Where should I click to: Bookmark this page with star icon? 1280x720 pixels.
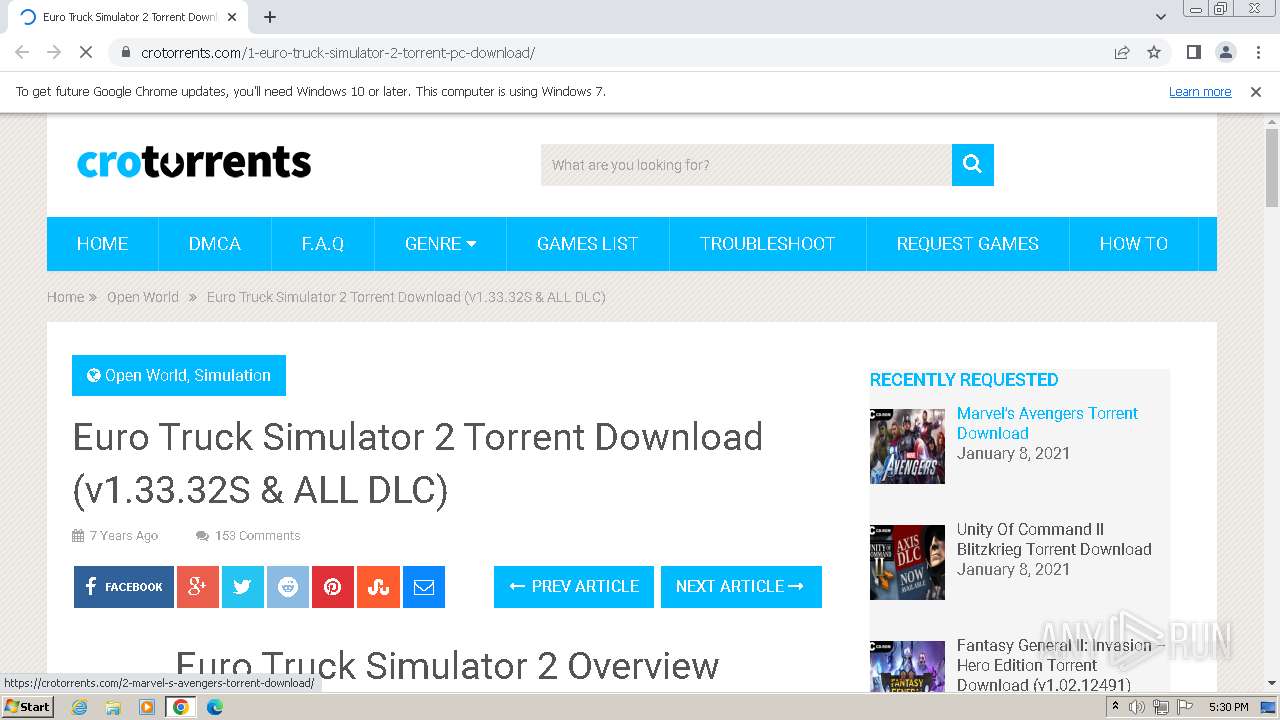(1154, 52)
